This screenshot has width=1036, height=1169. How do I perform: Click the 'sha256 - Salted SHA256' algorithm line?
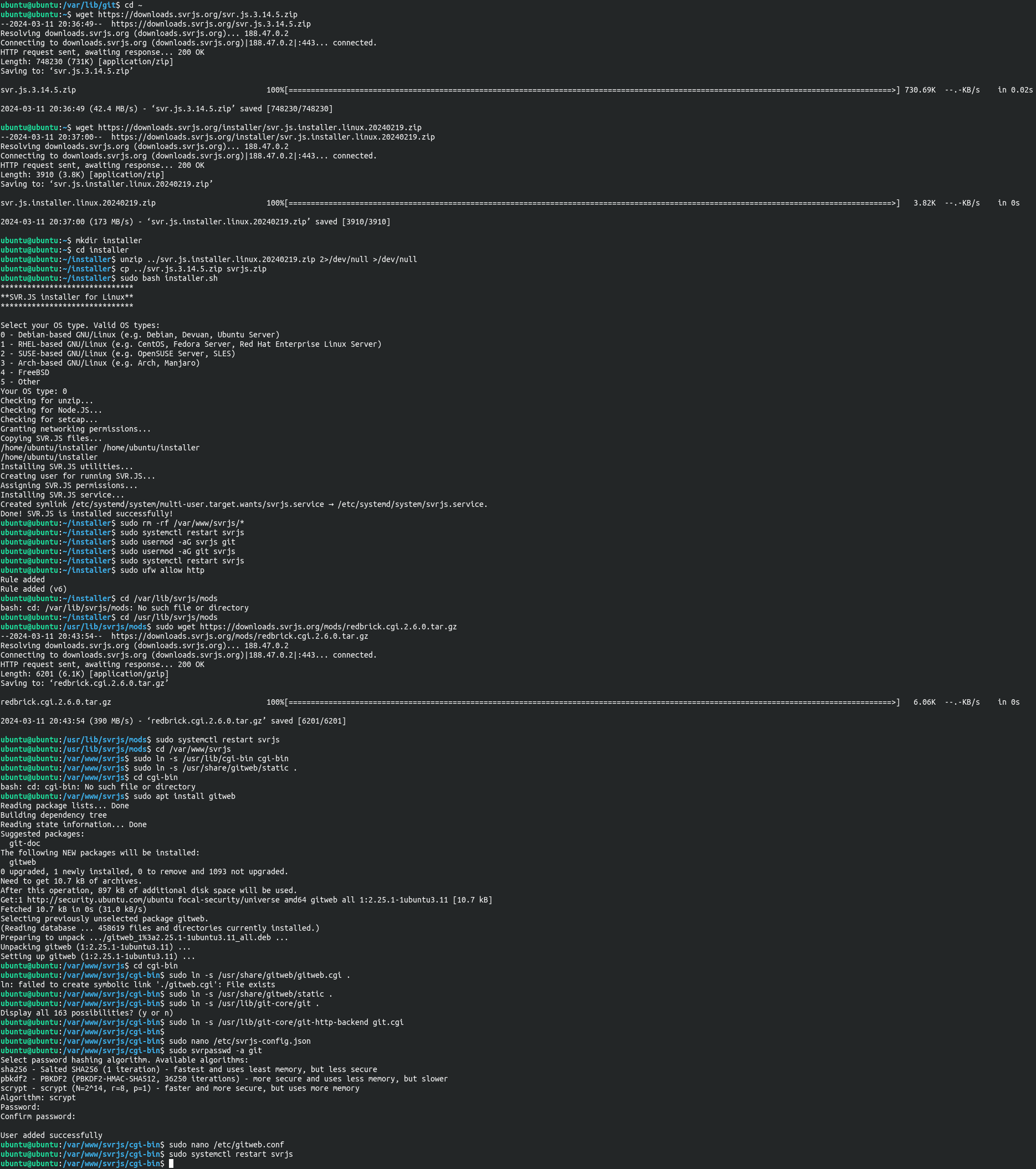tap(189, 1069)
